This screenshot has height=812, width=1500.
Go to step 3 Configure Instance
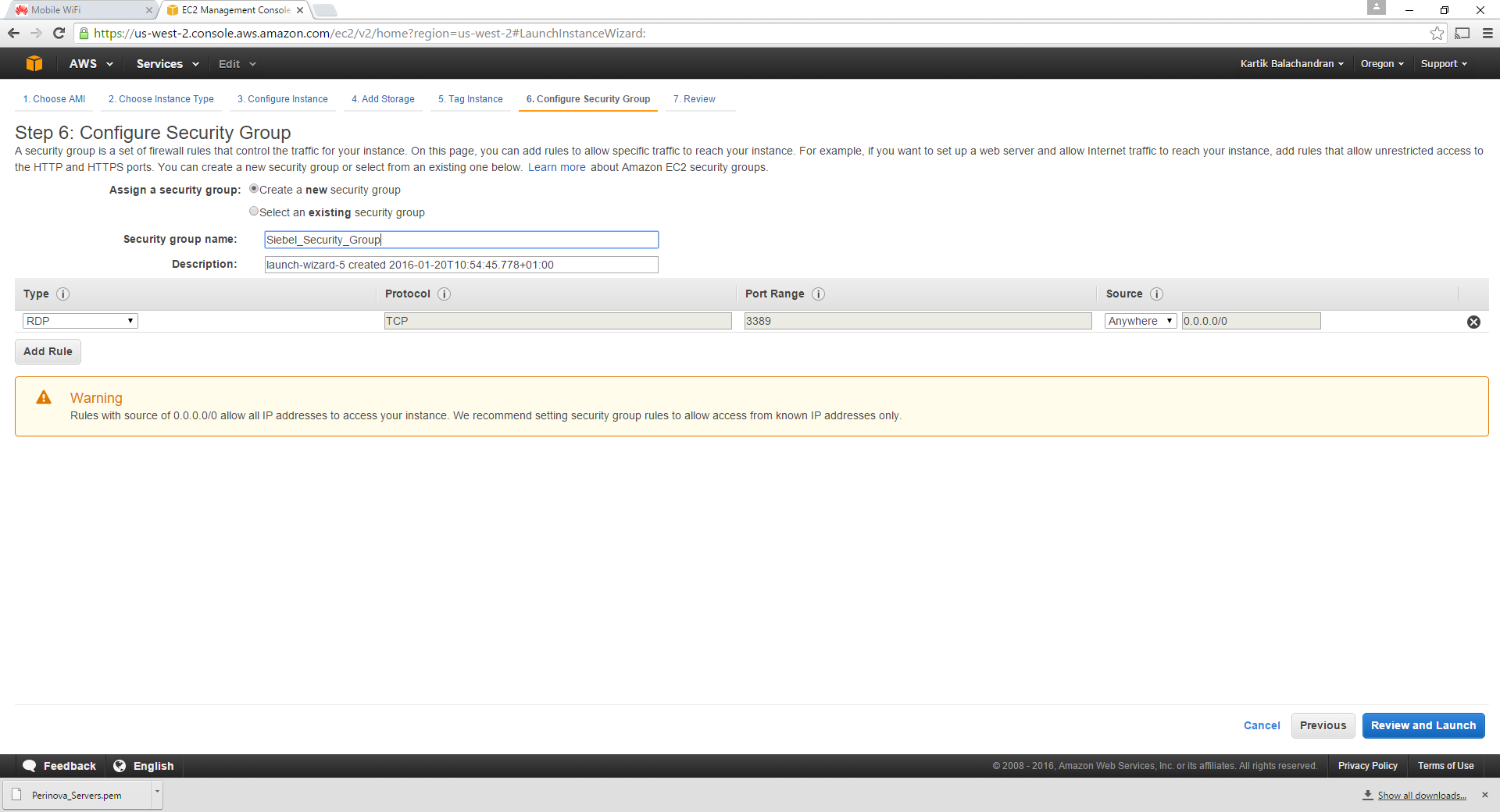283,99
